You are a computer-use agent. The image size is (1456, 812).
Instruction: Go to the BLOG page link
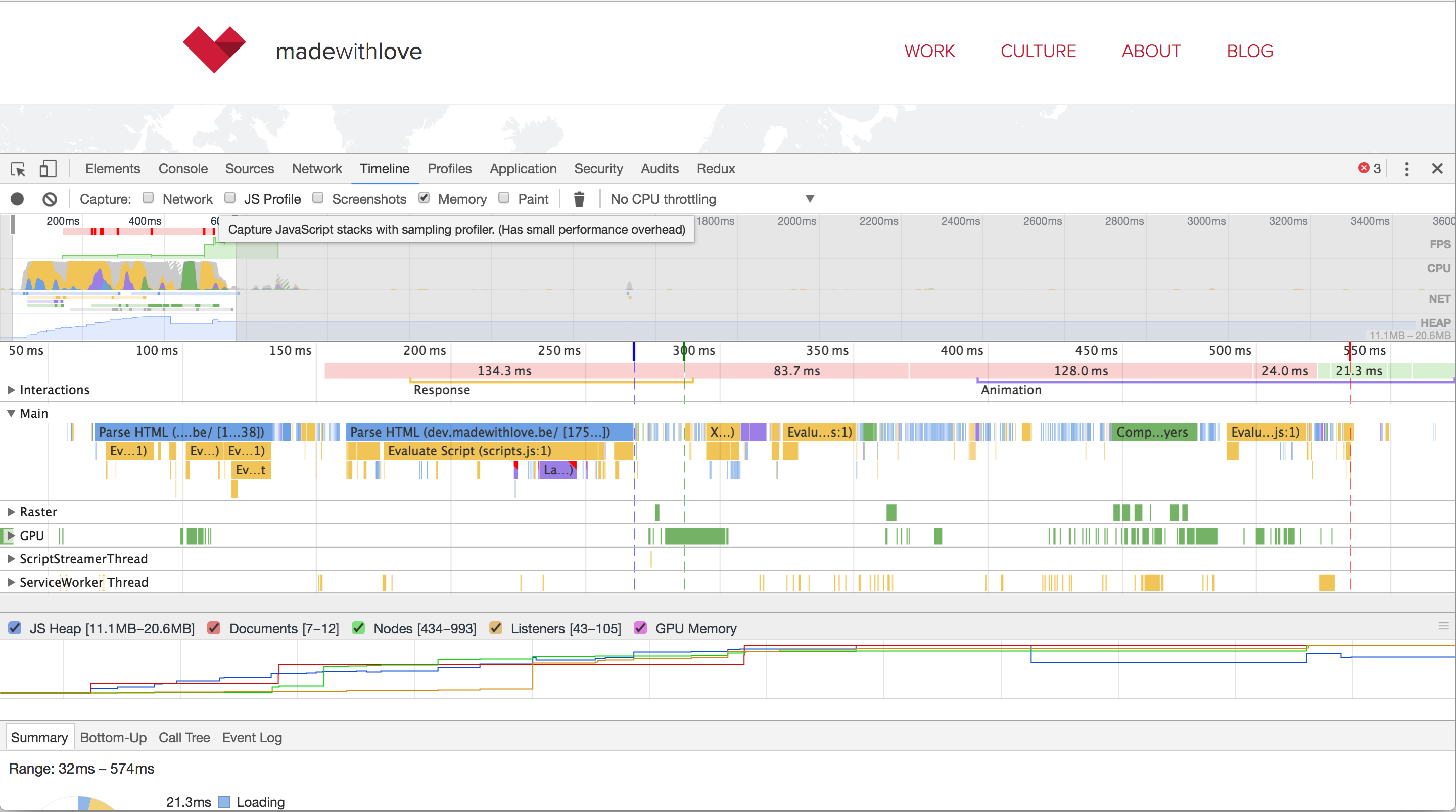pos(1250,52)
